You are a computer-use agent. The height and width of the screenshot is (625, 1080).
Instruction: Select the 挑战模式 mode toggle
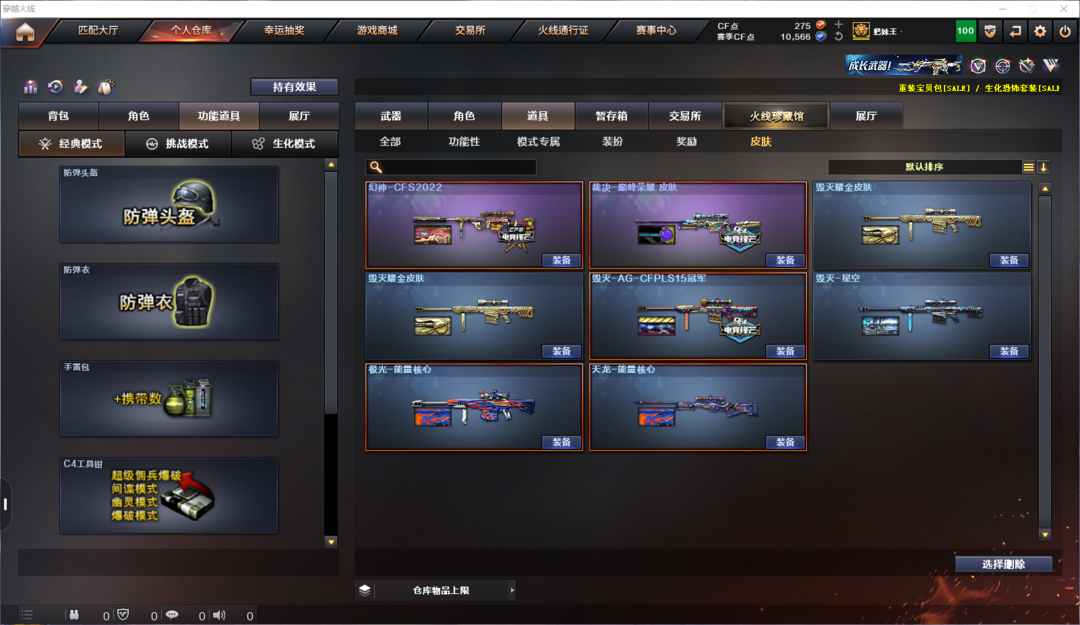[x=178, y=143]
